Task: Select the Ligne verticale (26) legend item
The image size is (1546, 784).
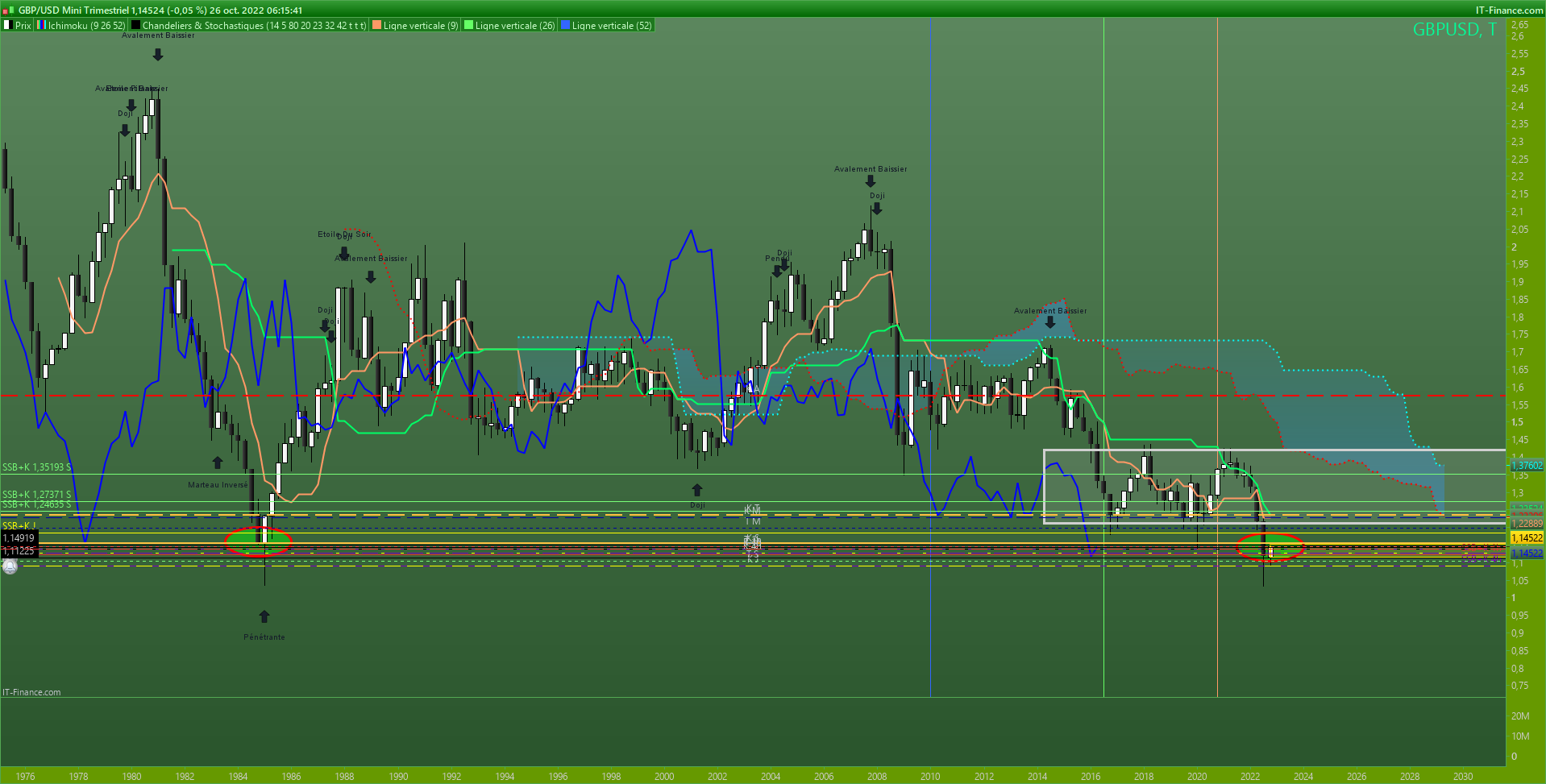Action: [x=514, y=26]
